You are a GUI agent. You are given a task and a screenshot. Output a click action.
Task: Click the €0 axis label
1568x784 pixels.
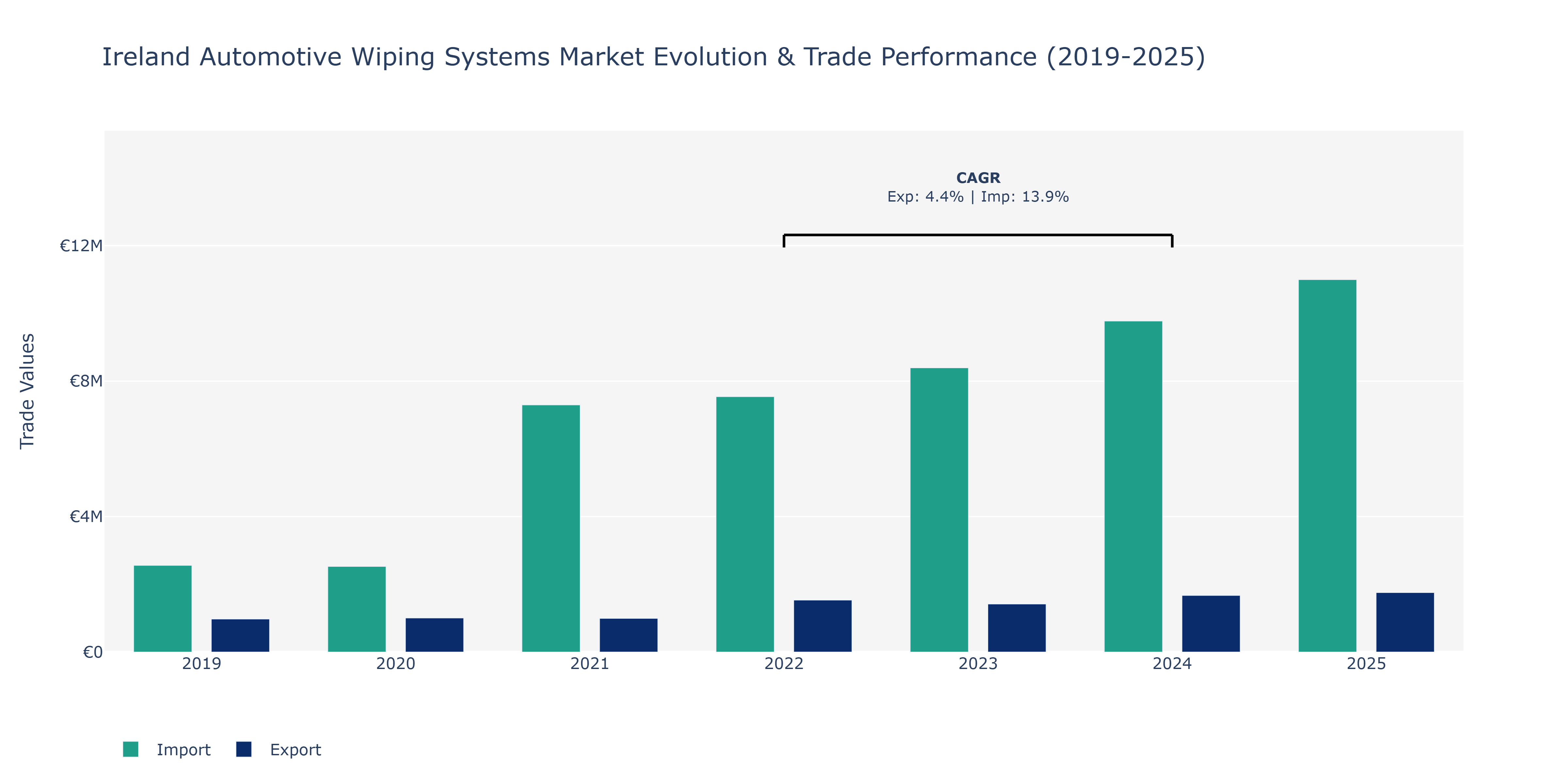coord(92,653)
